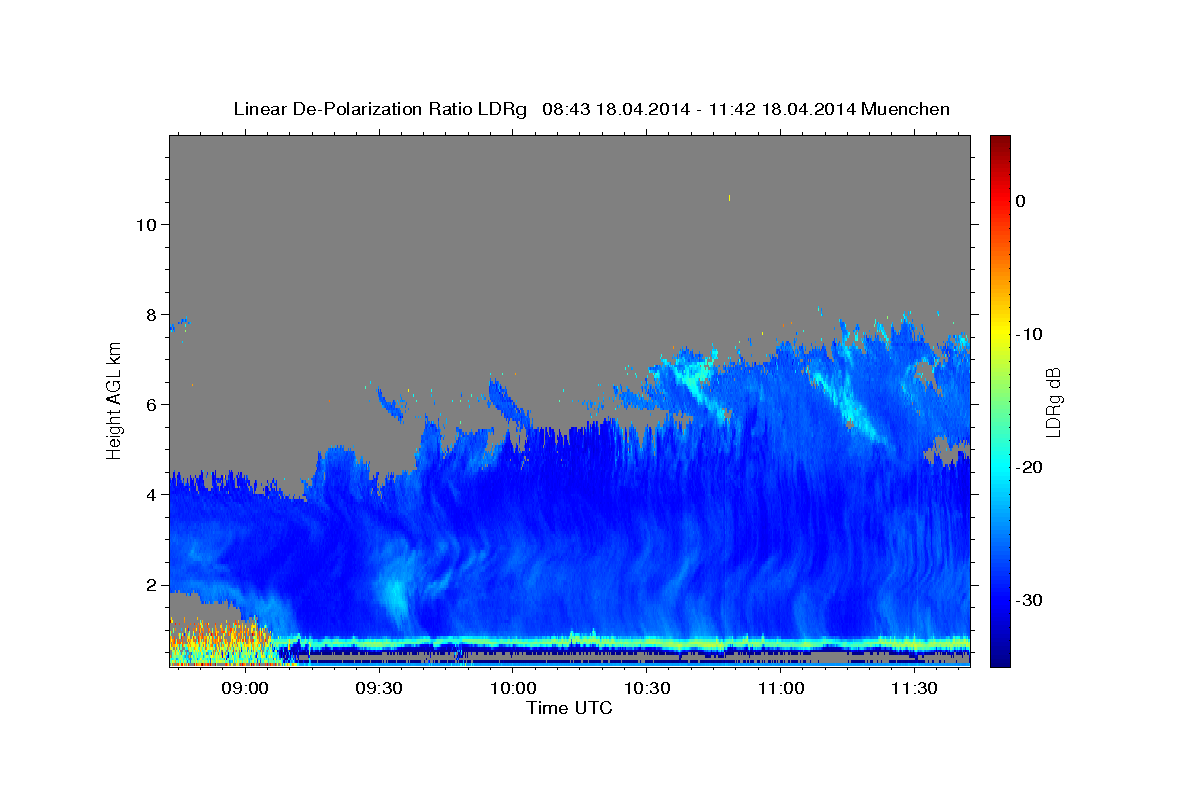
Task: Click the height tick label 2
Action: 150,585
